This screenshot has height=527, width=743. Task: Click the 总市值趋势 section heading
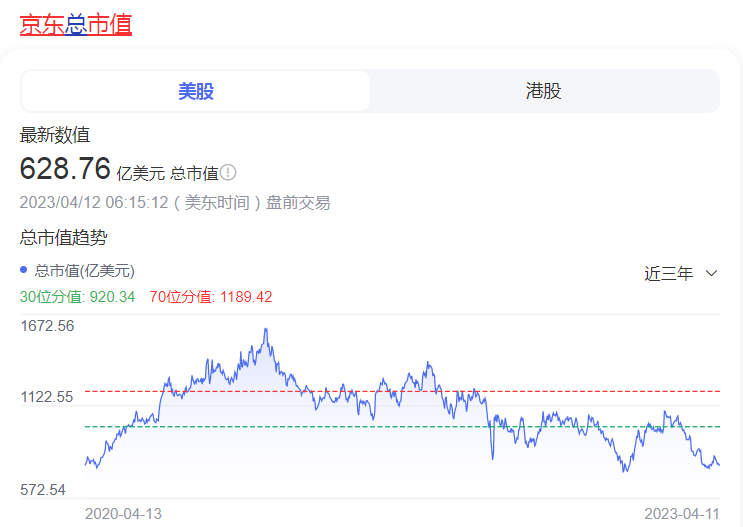[63, 237]
